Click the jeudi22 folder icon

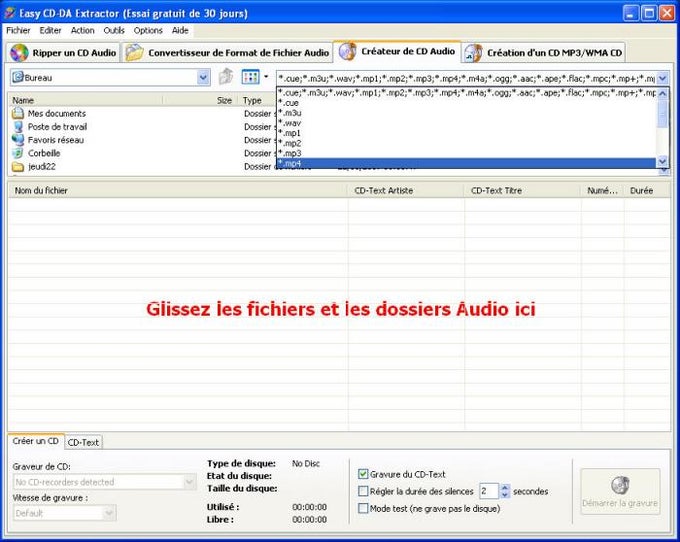click(18, 167)
